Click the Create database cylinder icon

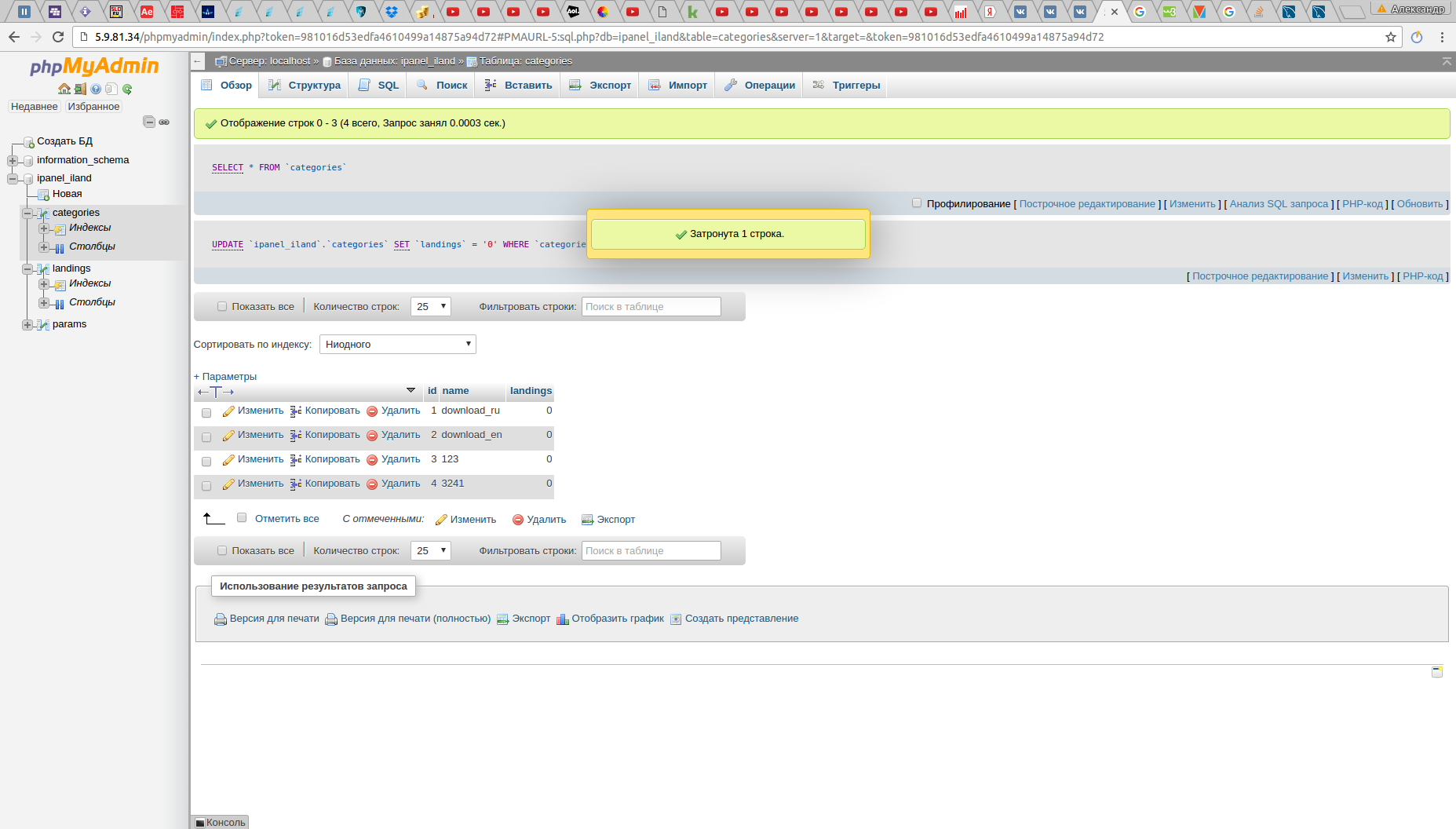click(x=28, y=142)
